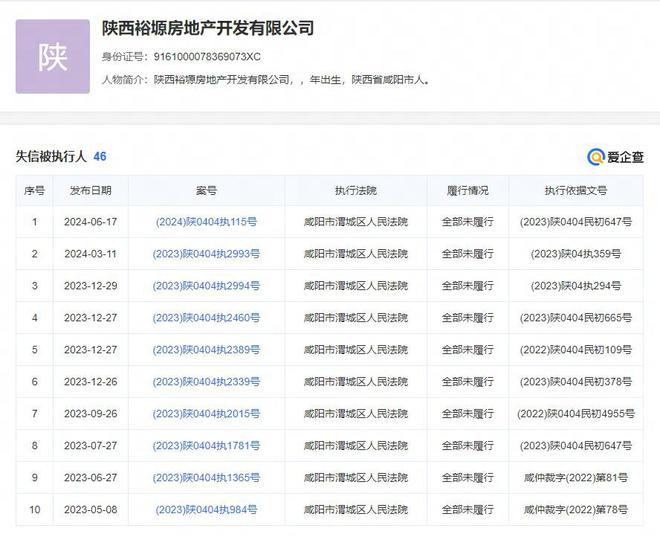
Task: Select document number 咸仲裁字(2022)第81号
Action: [x=576, y=478]
